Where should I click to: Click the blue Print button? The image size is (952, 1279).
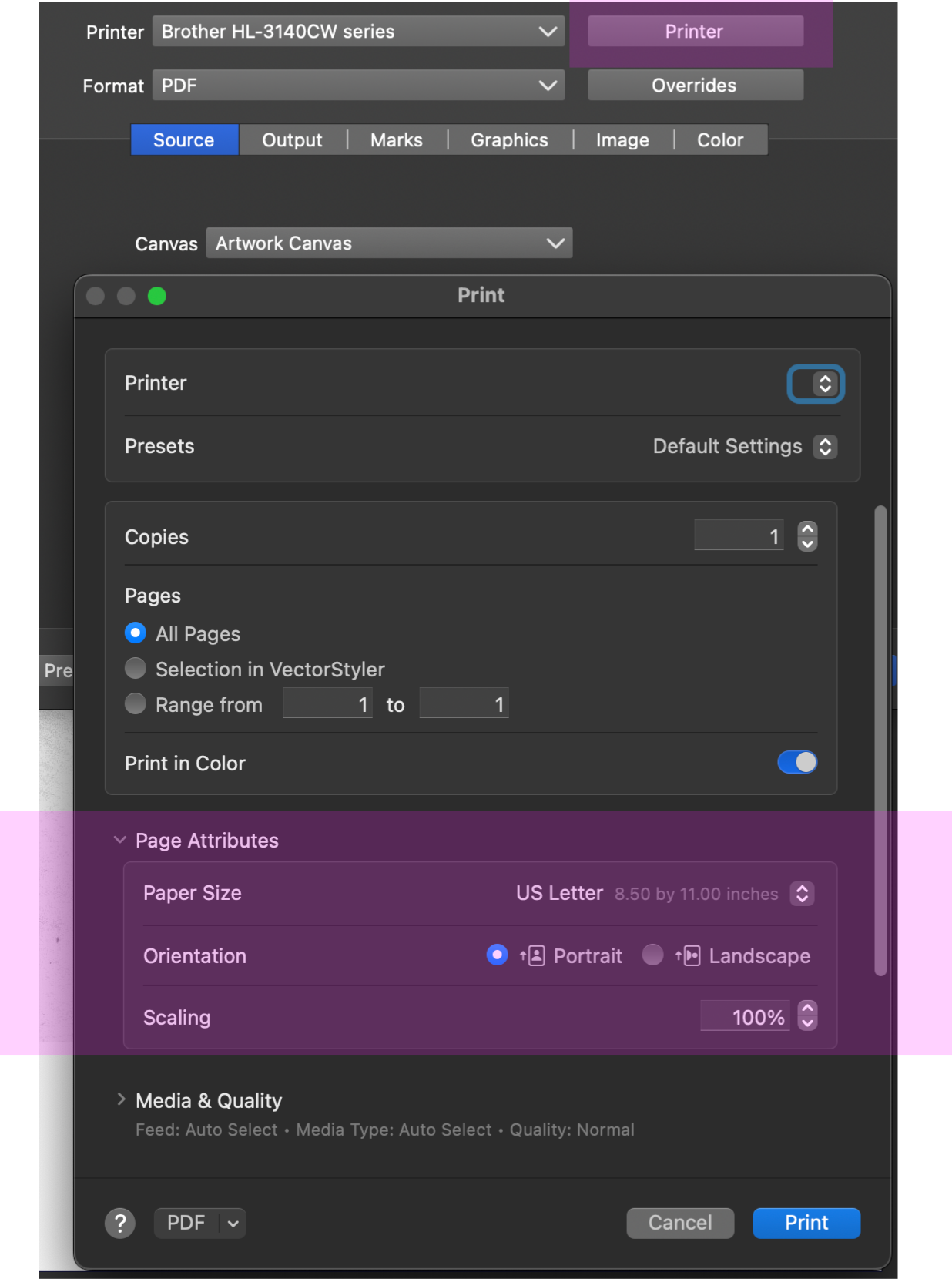[x=806, y=1223]
